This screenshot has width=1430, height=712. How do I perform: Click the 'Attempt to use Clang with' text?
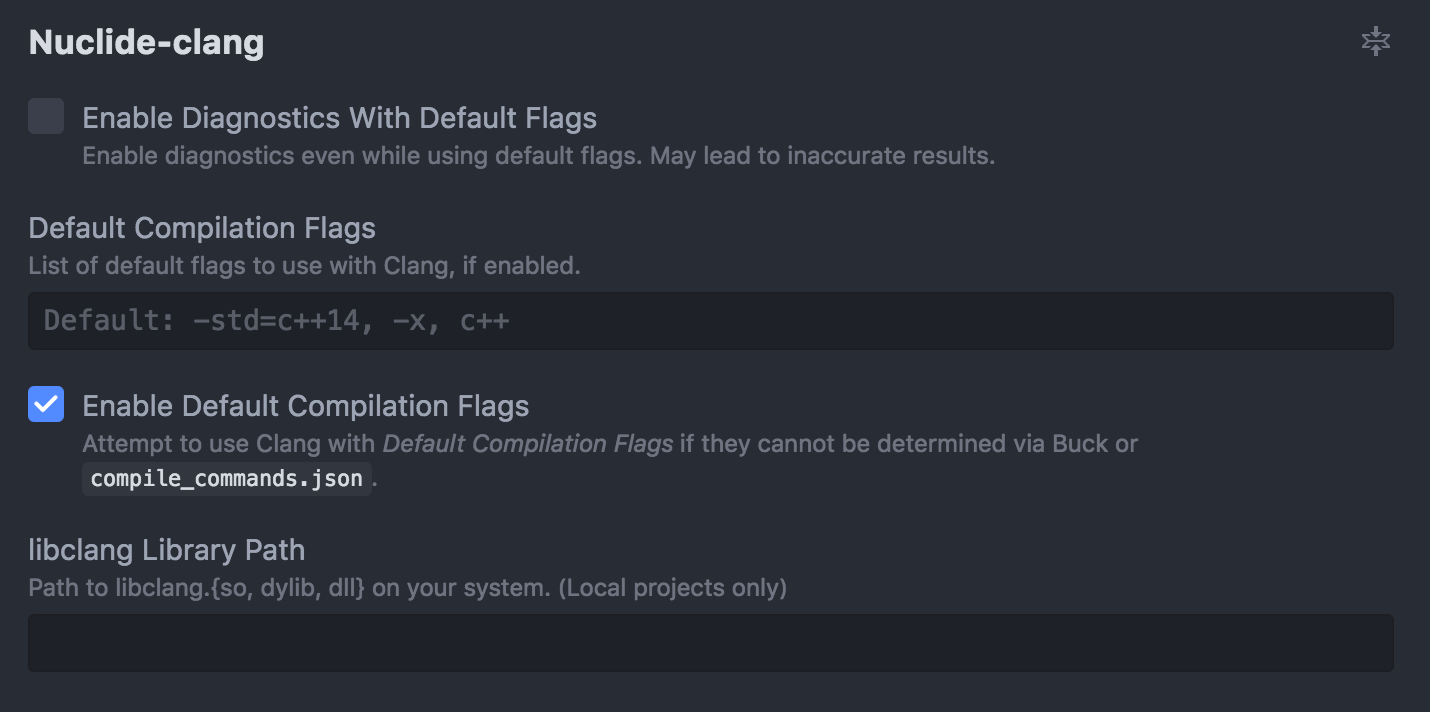click(229, 444)
